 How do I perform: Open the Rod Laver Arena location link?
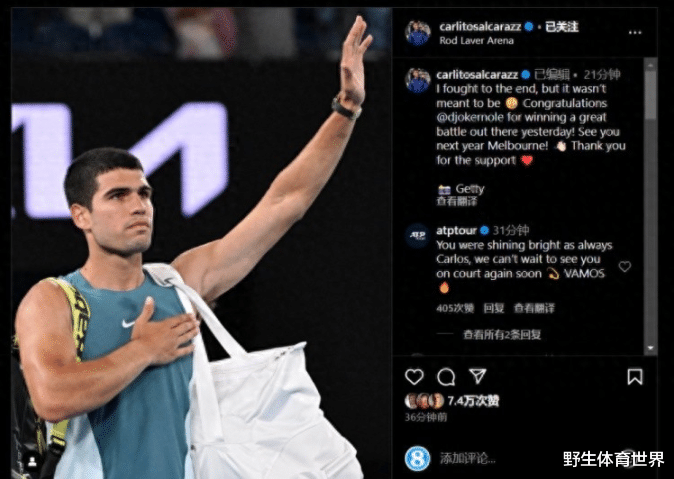(x=476, y=41)
